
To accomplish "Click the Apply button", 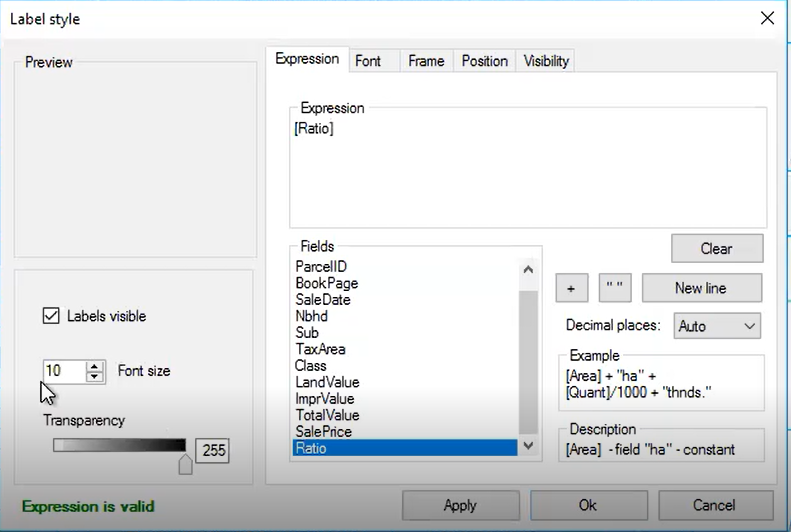I will coord(460,505).
